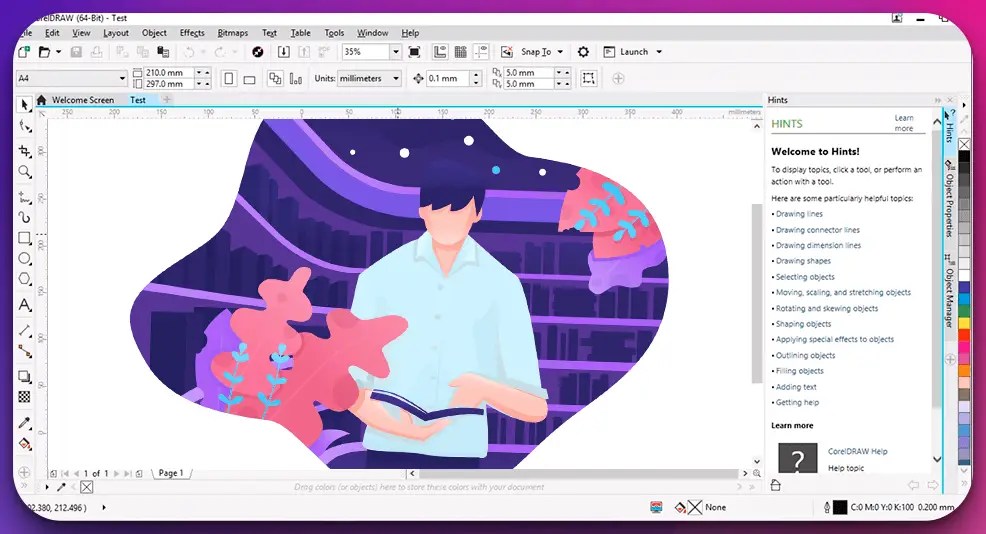
Task: Toggle Treat as Filled button
Action: (589, 78)
